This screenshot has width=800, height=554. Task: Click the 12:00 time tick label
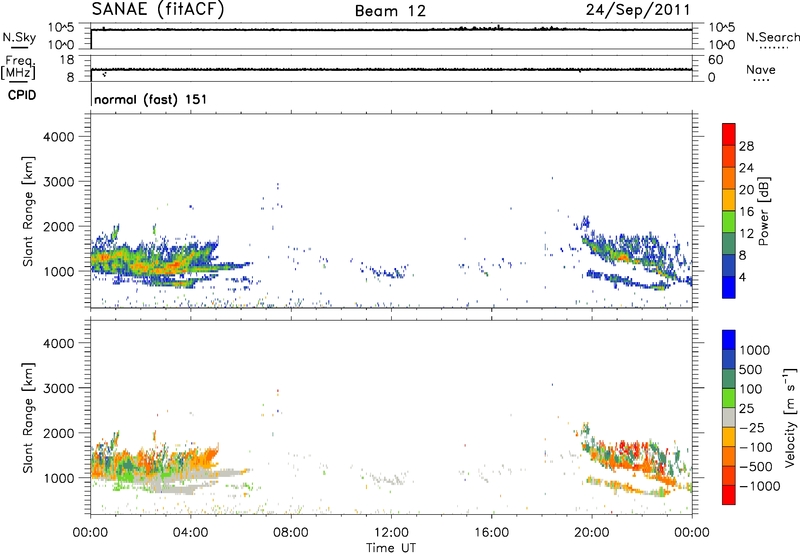coord(391,533)
